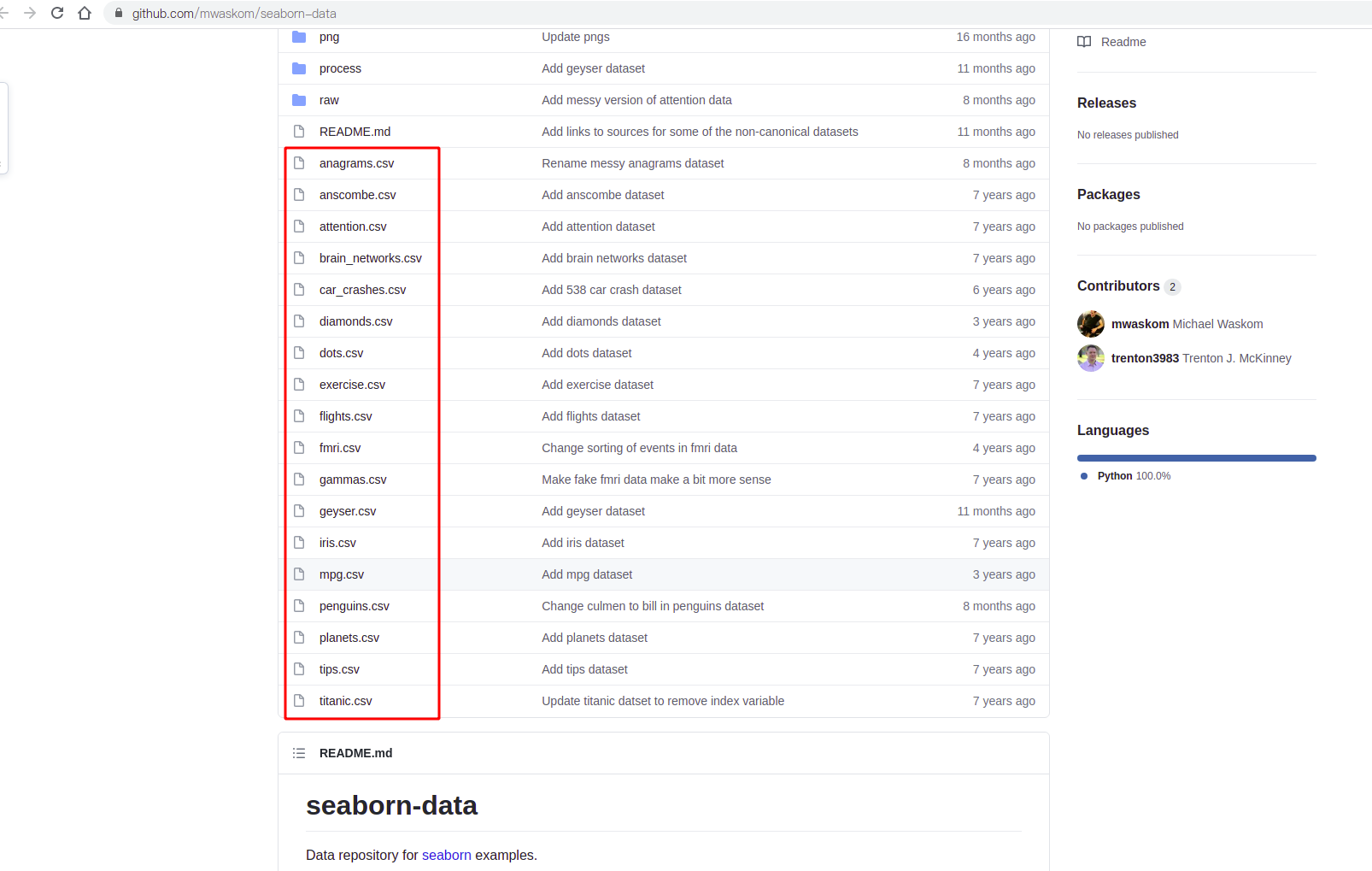Click file icon beside anagrams.csv
The width and height of the screenshot is (1372, 871).
(x=299, y=163)
